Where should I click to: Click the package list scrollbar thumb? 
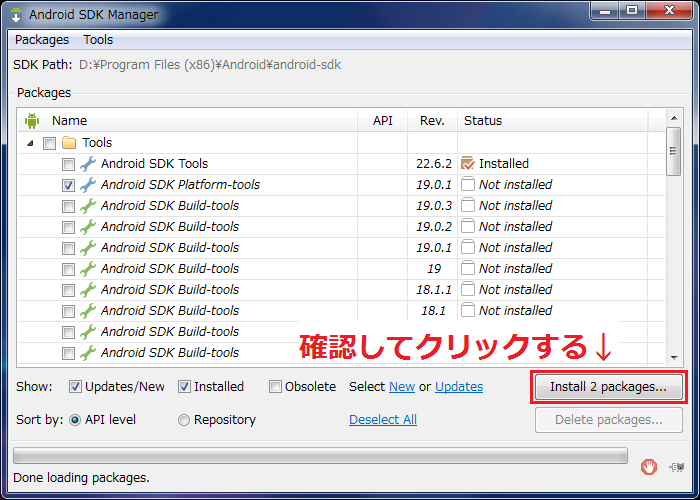[x=674, y=151]
